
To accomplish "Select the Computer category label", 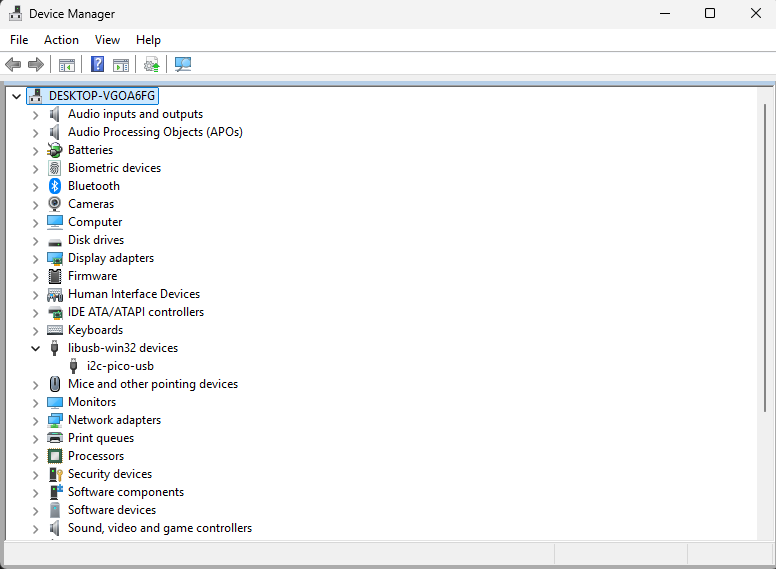I will 95,222.
